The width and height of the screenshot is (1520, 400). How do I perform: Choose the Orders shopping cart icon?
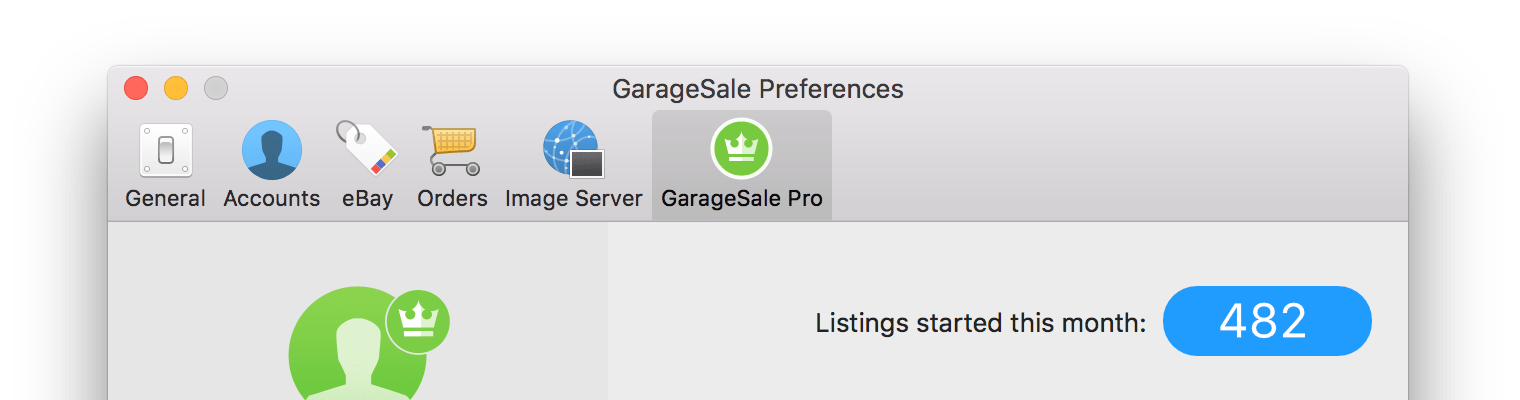pos(452,150)
